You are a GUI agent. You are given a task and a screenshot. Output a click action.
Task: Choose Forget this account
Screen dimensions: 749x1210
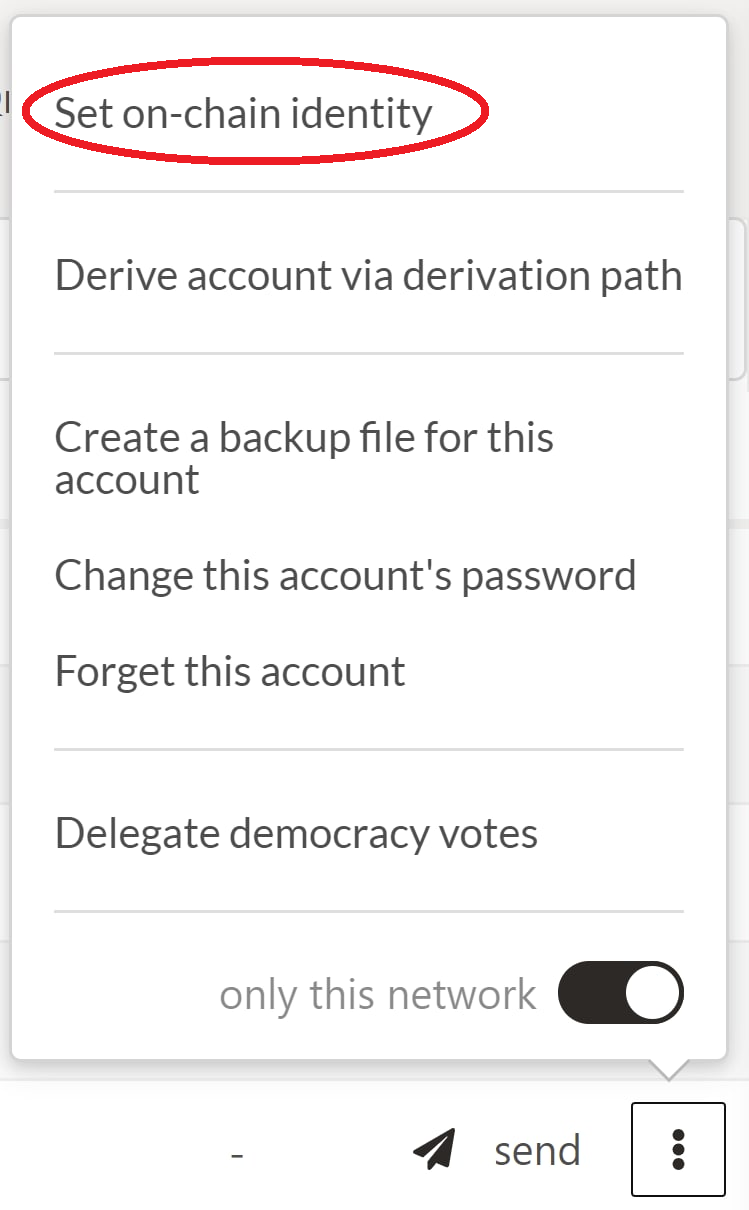coord(230,671)
